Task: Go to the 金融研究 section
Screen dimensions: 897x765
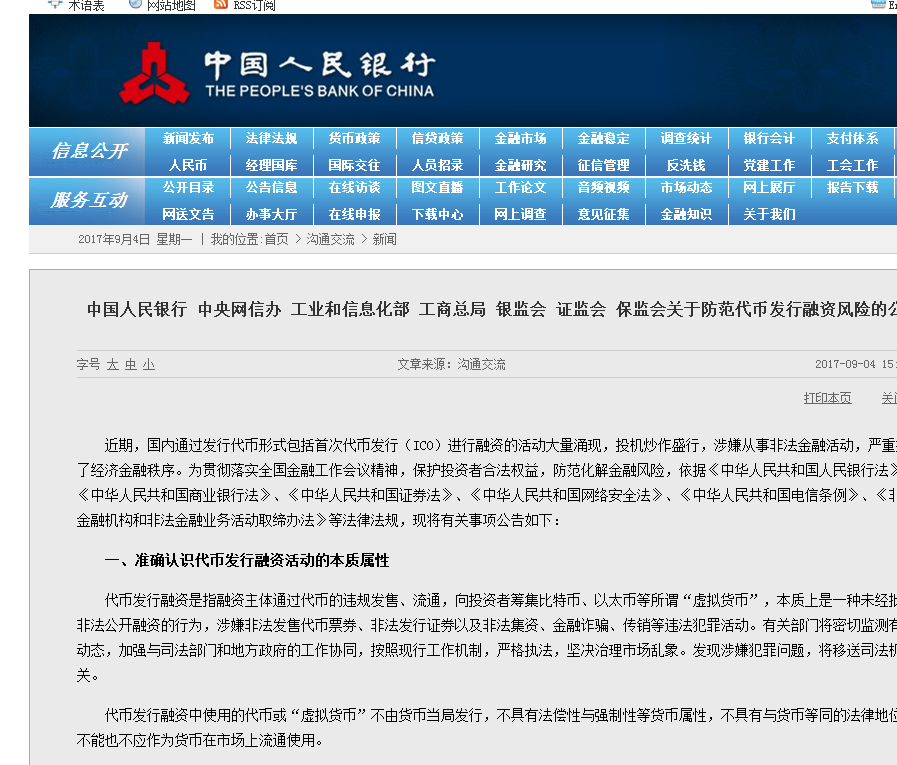Action: coord(521,165)
